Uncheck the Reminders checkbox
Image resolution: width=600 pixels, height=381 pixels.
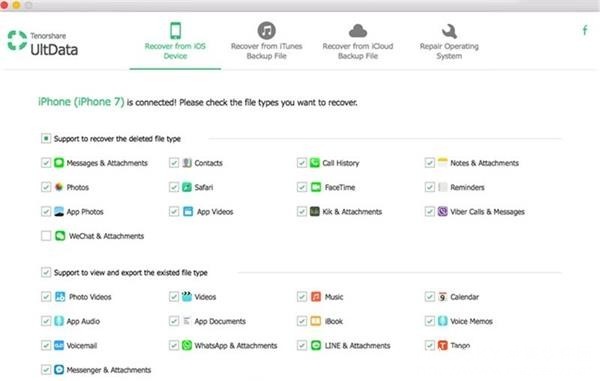point(429,187)
